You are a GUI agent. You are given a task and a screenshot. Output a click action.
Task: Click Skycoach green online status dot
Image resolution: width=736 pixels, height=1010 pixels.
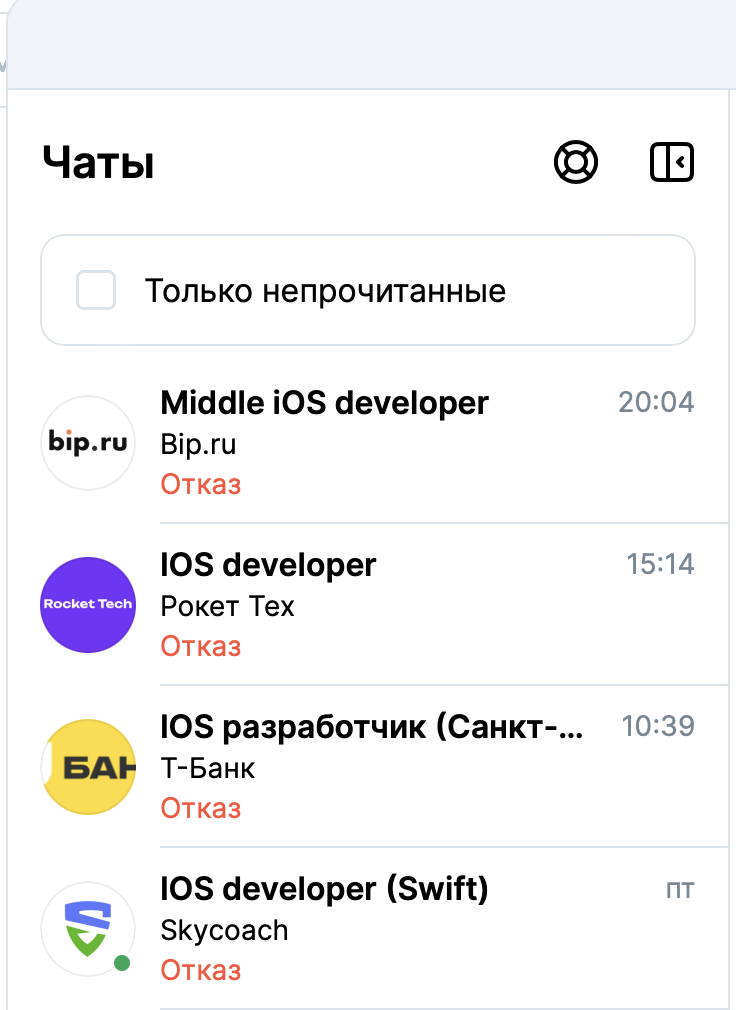[x=122, y=963]
